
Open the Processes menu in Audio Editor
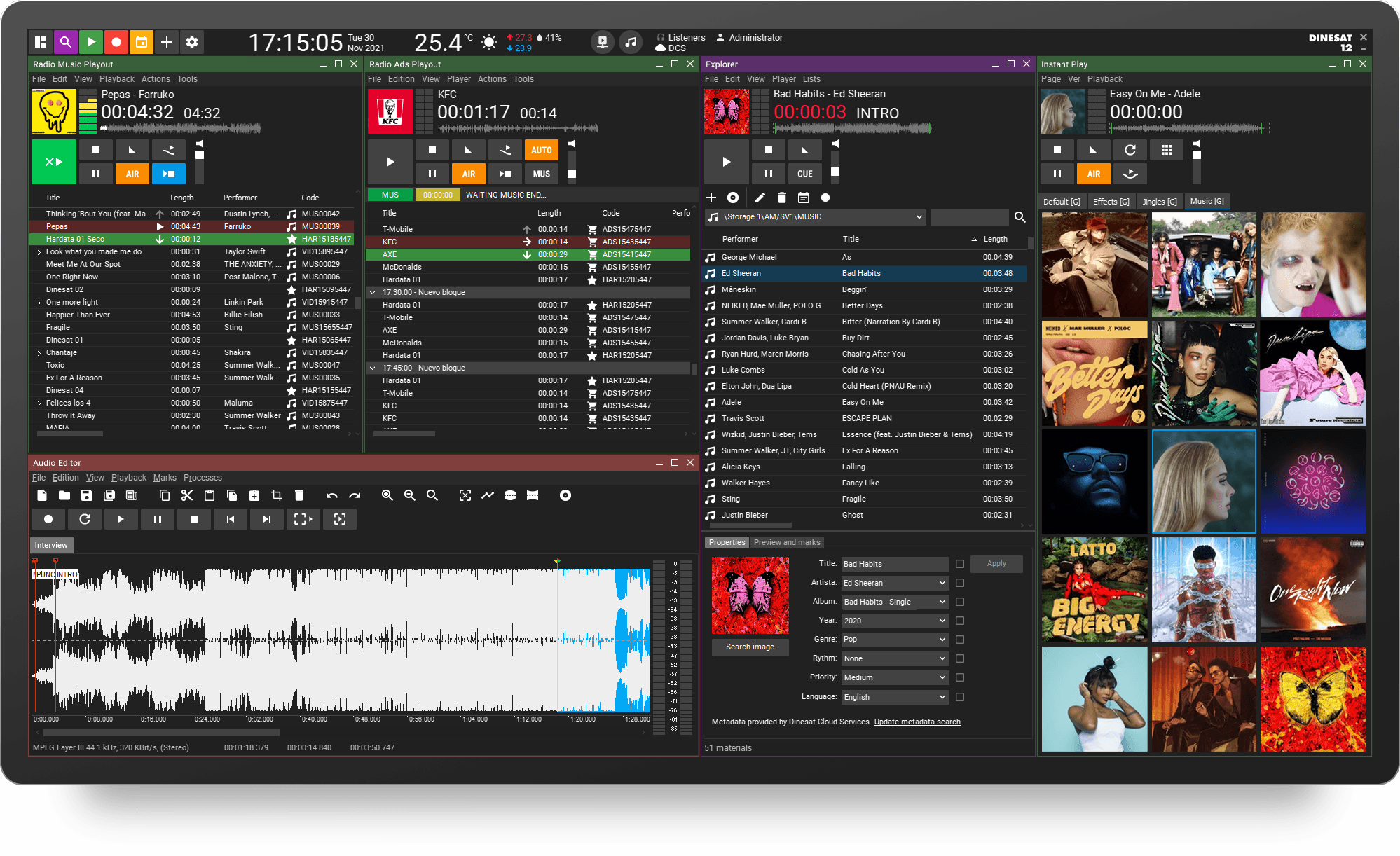(203, 477)
